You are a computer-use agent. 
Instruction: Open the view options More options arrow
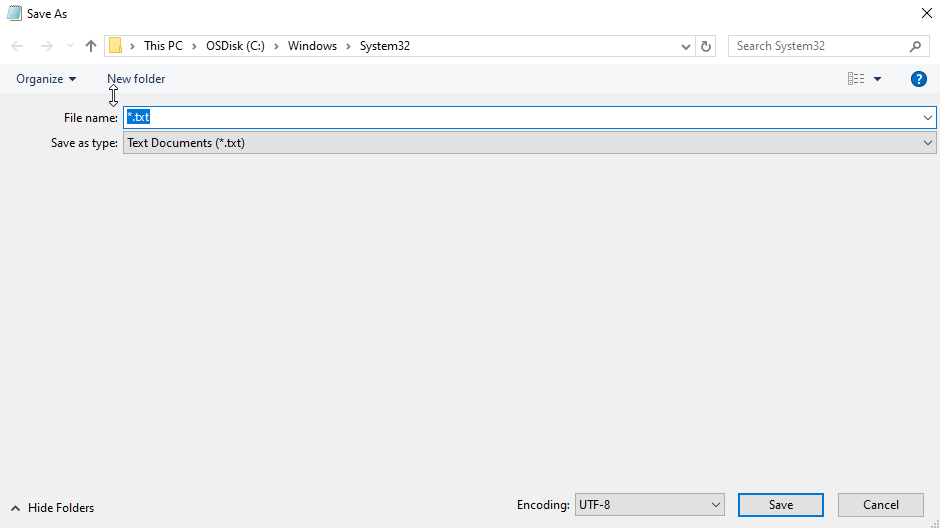pos(878,79)
